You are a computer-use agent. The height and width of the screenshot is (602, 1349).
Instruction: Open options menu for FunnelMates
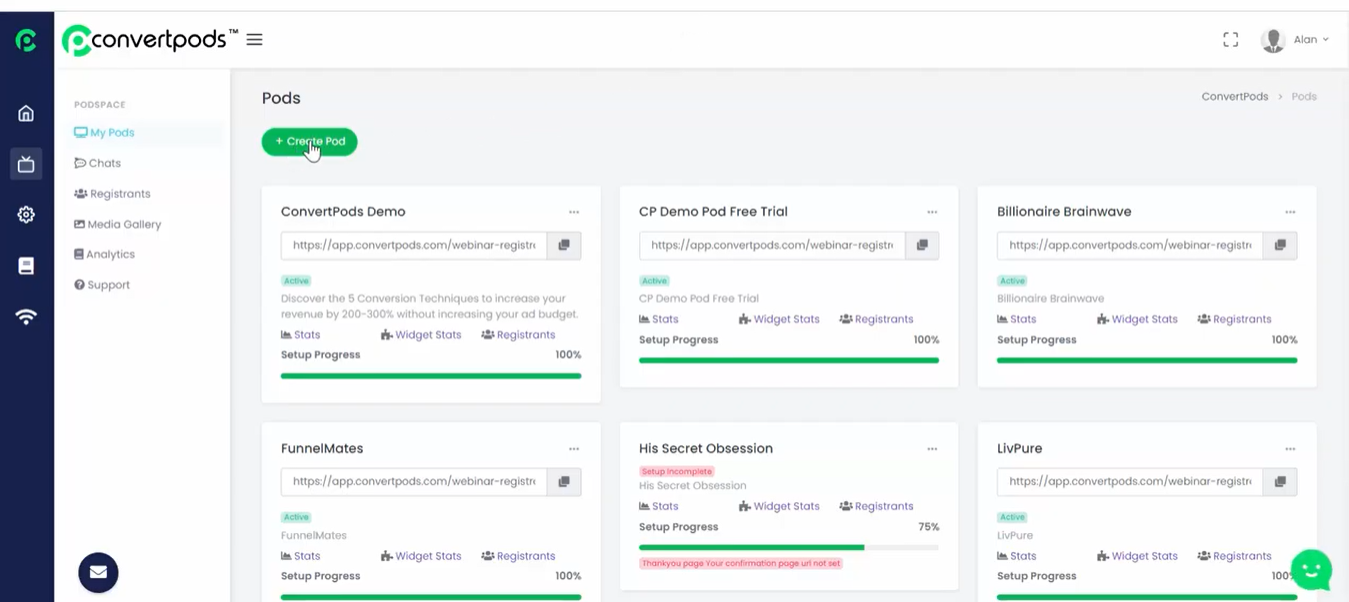[x=574, y=449]
